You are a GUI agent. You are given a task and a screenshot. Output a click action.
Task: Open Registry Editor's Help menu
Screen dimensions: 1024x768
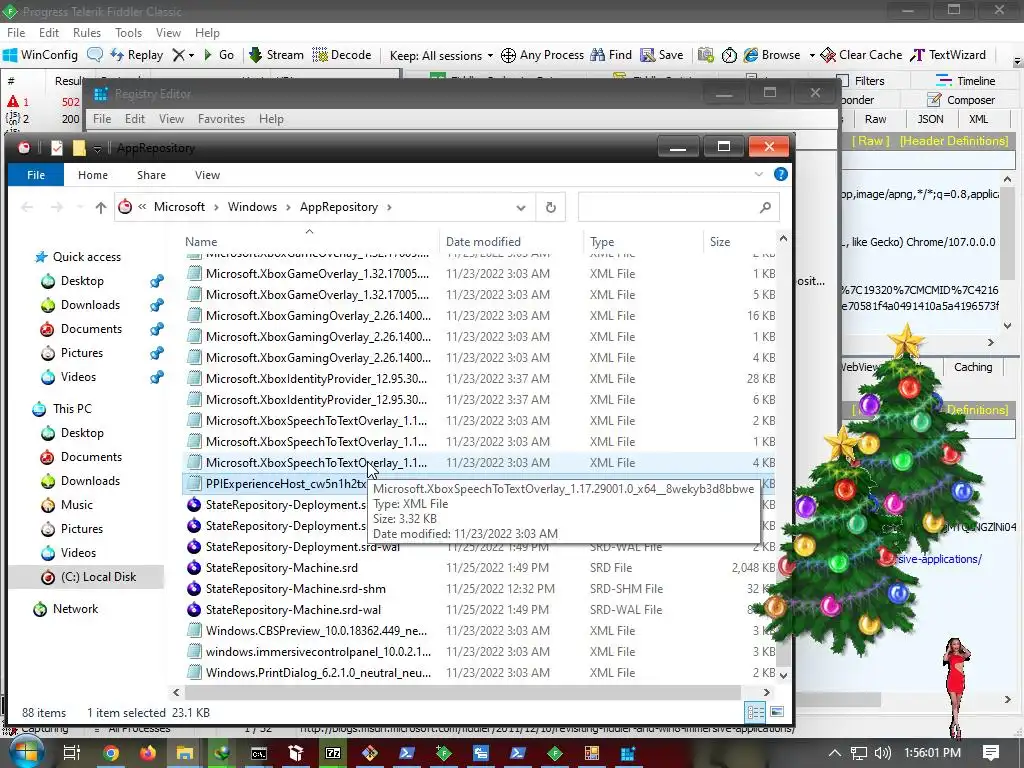point(271,119)
